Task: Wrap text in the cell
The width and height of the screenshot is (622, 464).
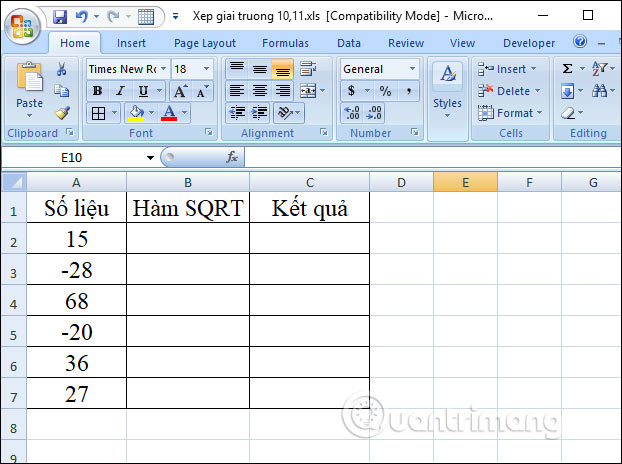Action: pyautogui.click(x=308, y=69)
